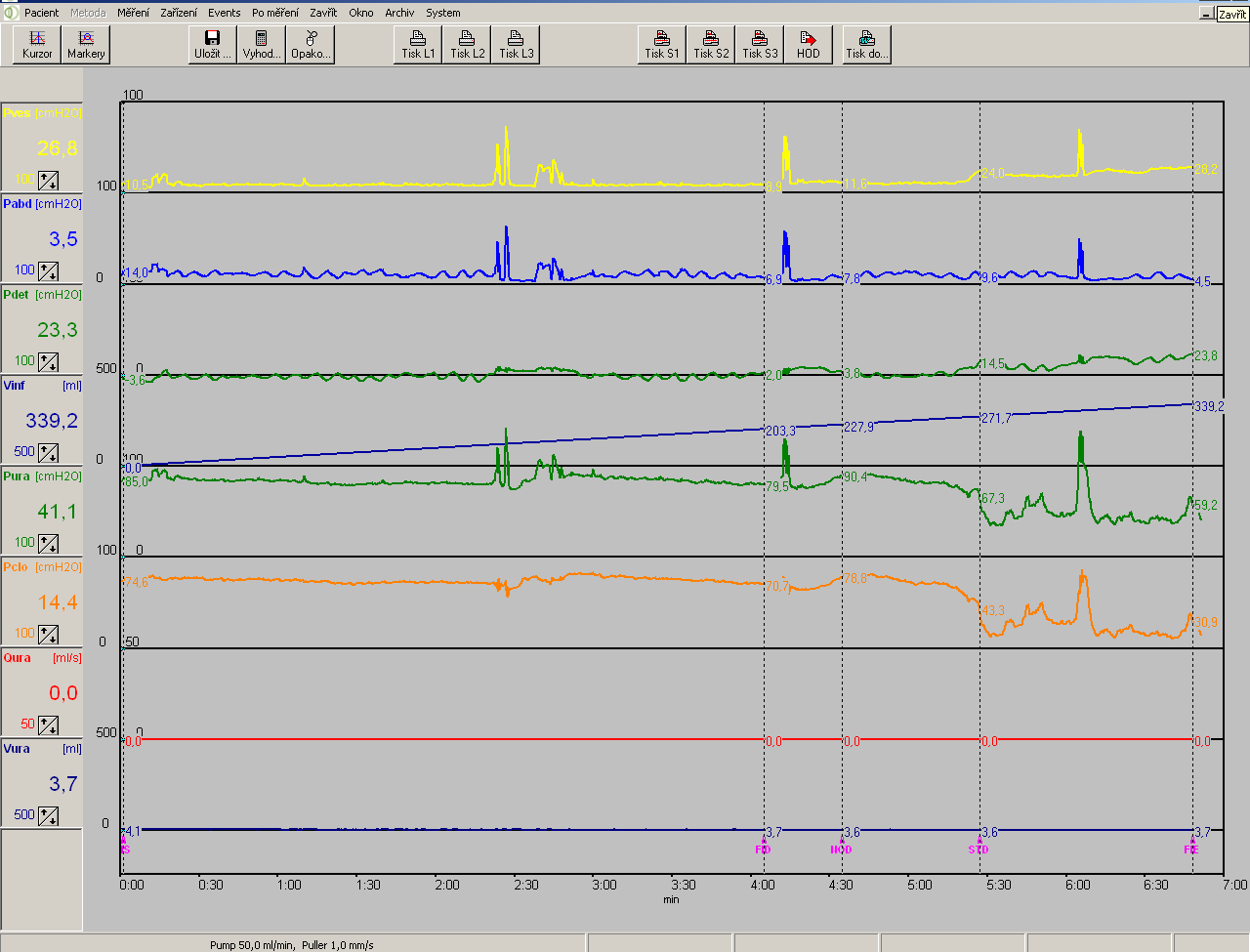Screen dimensions: 1250x952
Task: Click the 4:00 time axis label
Action: click(763, 885)
